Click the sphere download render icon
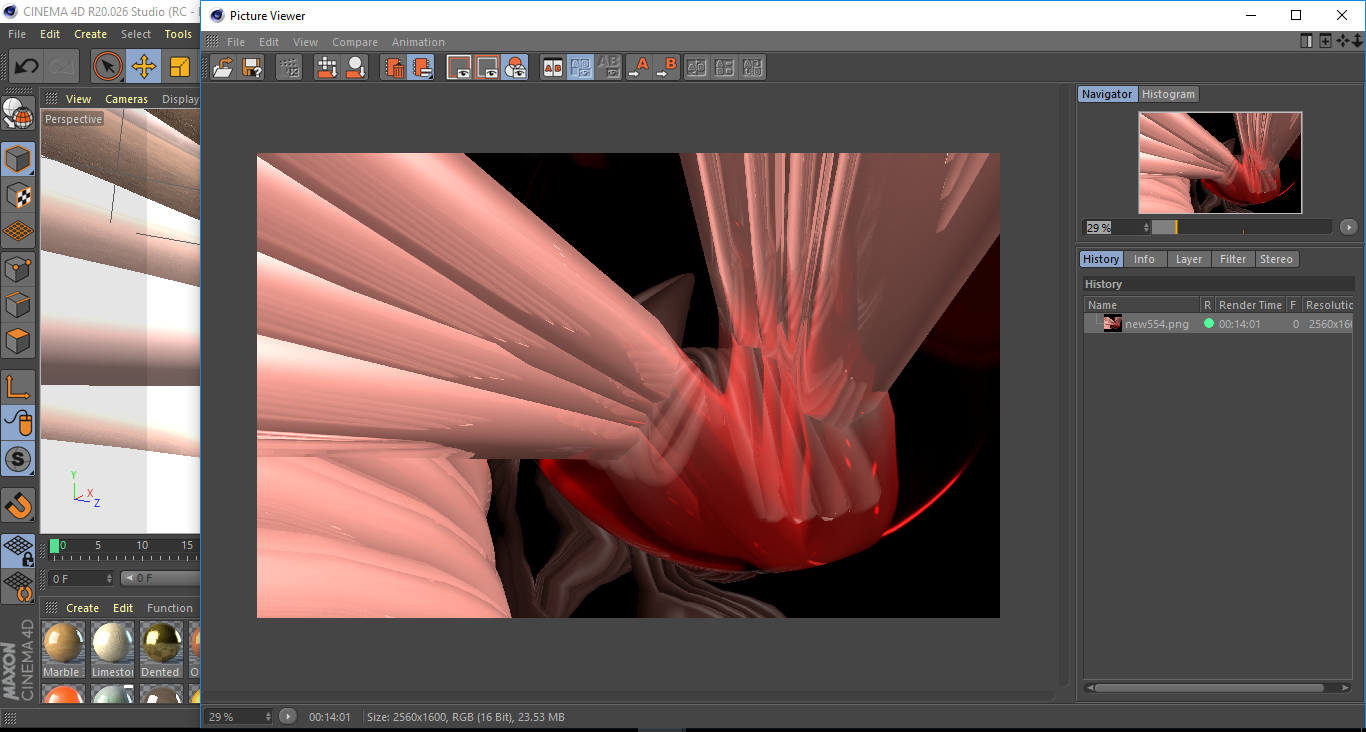The image size is (1366, 732). point(355,68)
